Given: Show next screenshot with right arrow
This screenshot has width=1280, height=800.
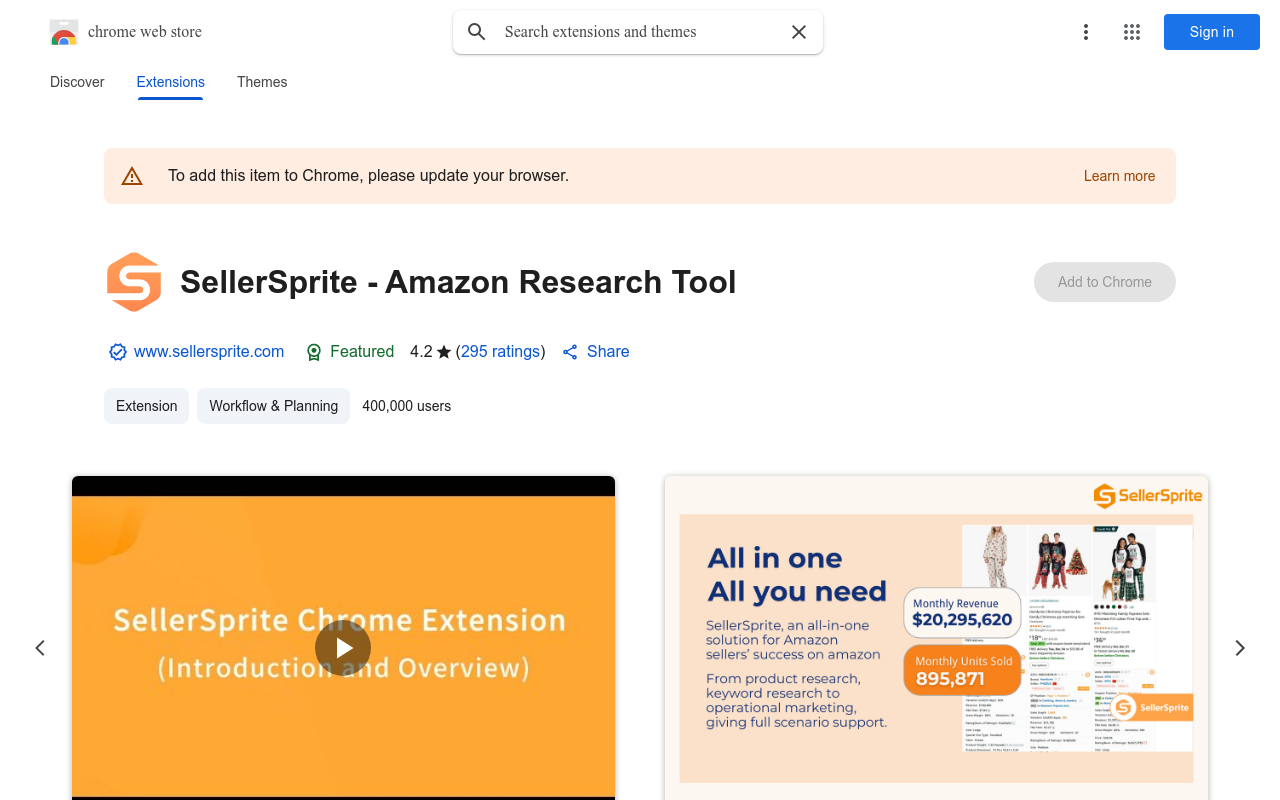Looking at the screenshot, I should (x=1240, y=648).
